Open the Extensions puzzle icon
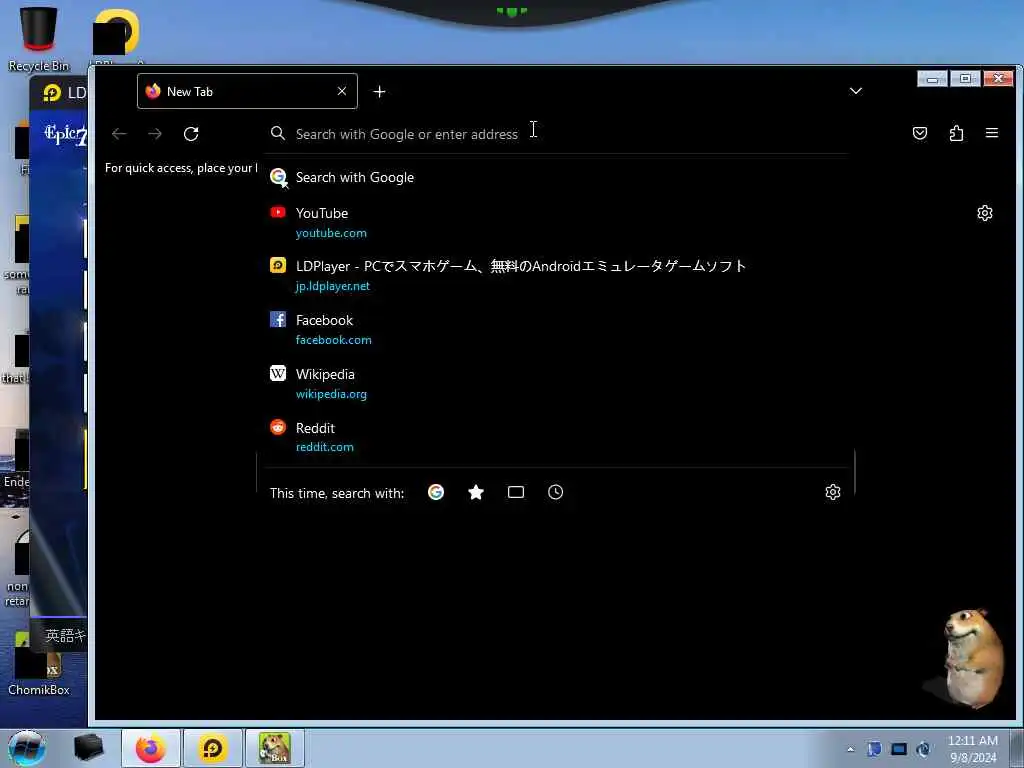This screenshot has width=1024, height=768. [x=956, y=133]
